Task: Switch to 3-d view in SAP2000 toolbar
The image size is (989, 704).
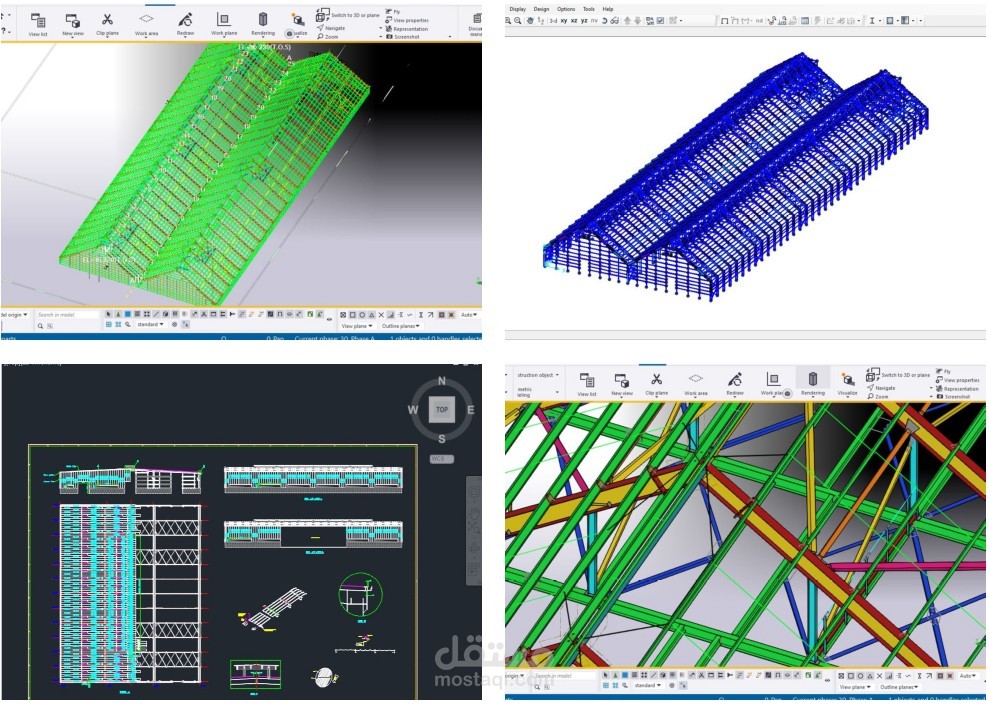Action: click(x=553, y=20)
